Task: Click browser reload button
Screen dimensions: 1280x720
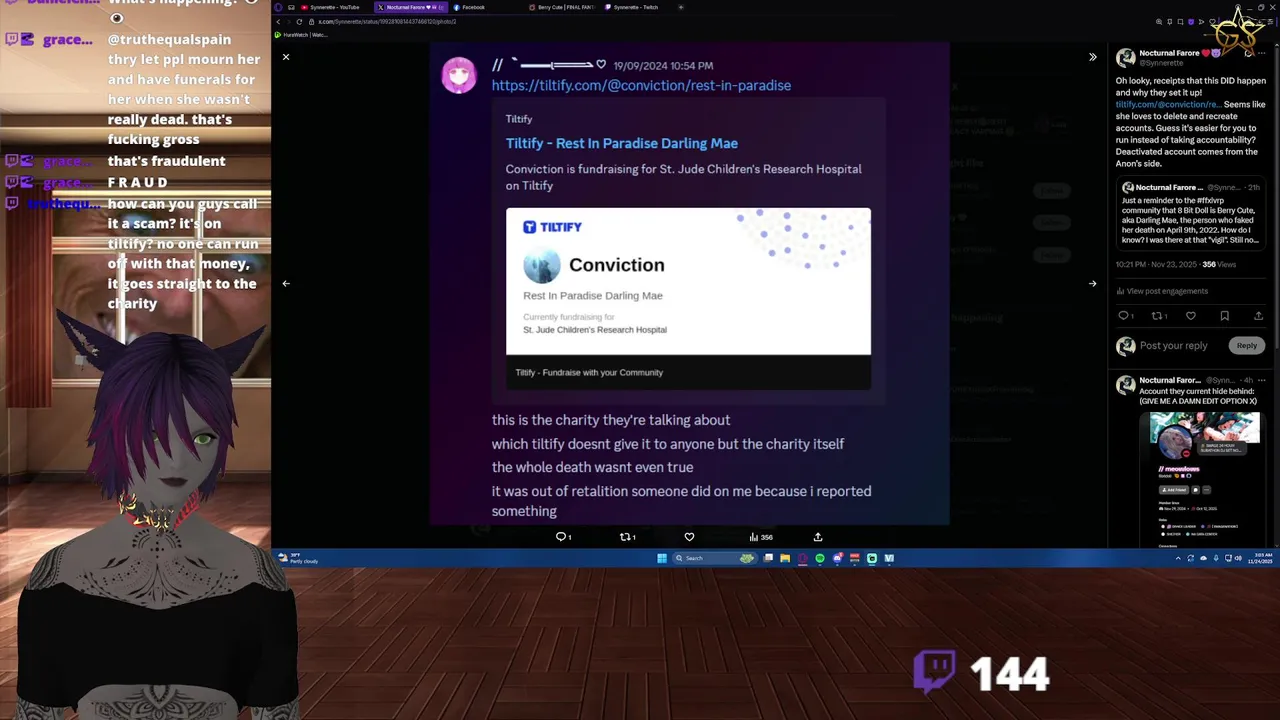Action: coord(299,22)
